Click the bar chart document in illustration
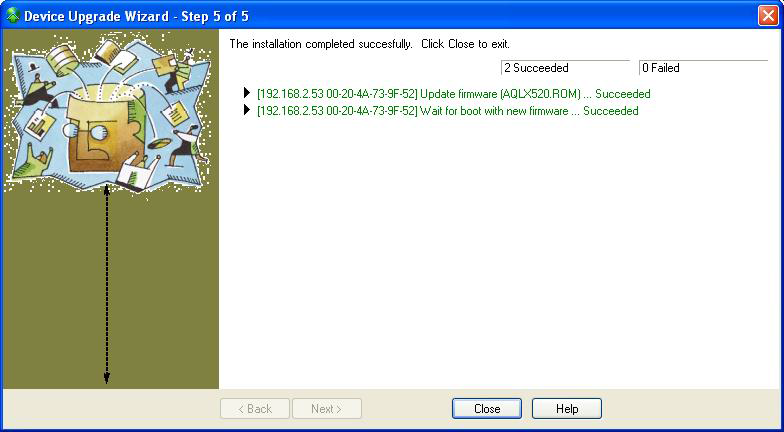This screenshot has height=432, width=784. [x=38, y=126]
